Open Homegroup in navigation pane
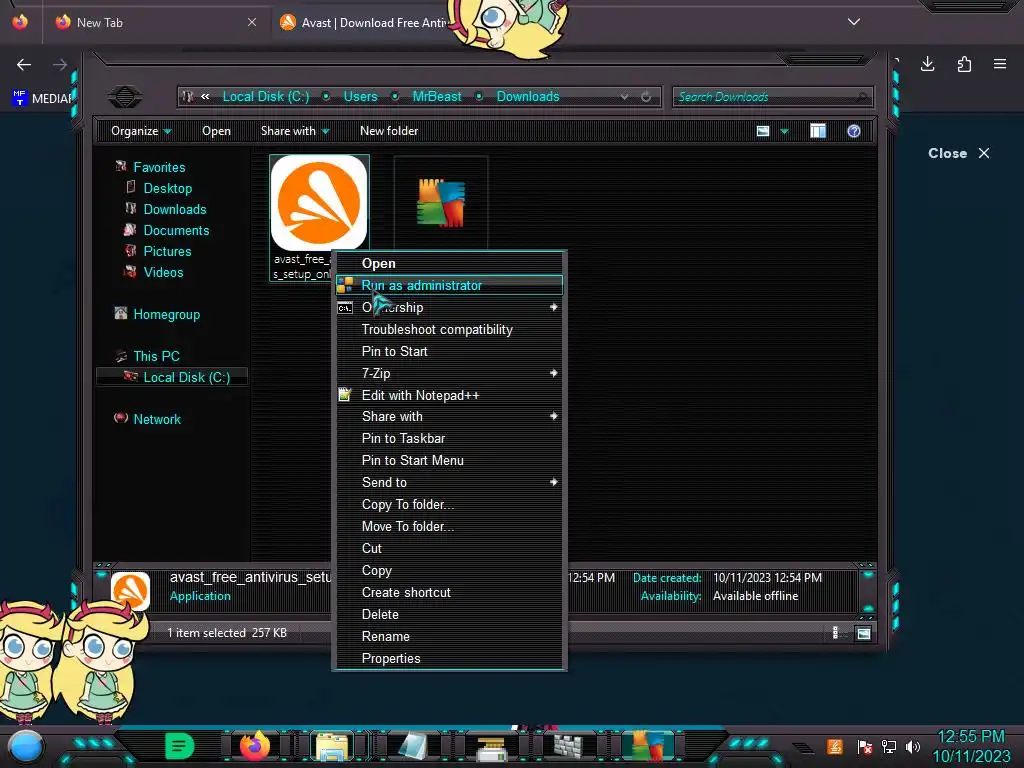This screenshot has width=1024, height=768. pyautogui.click(x=166, y=315)
